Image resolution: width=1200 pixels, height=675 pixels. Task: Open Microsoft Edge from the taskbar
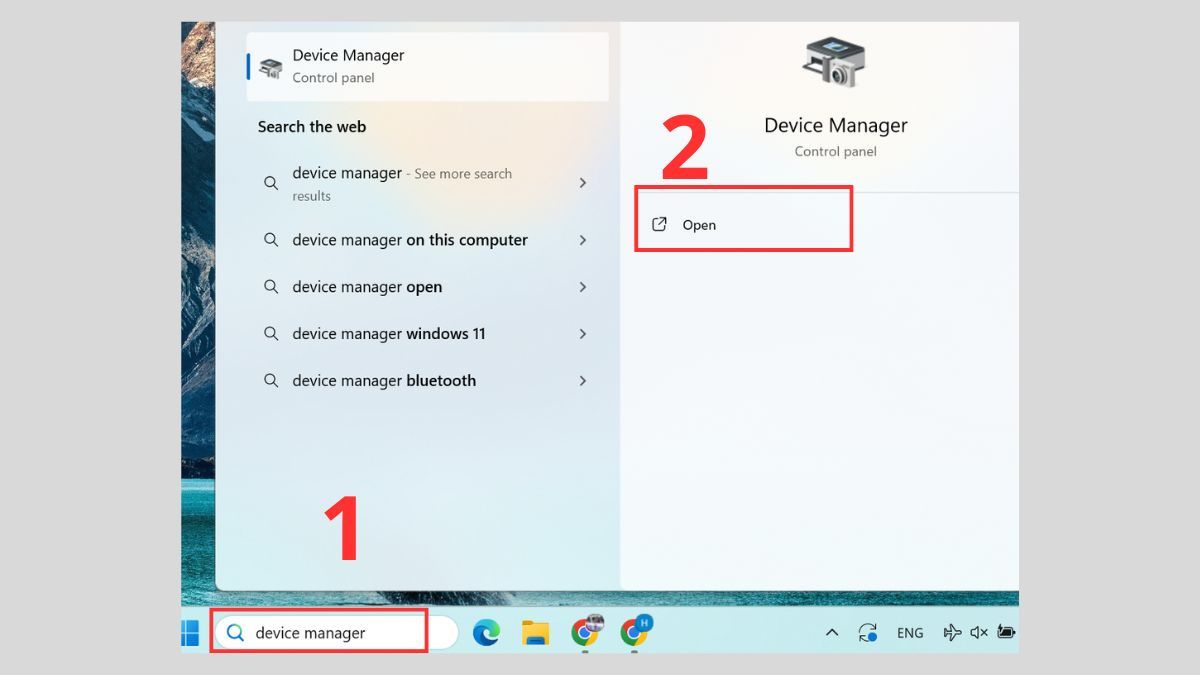point(486,632)
